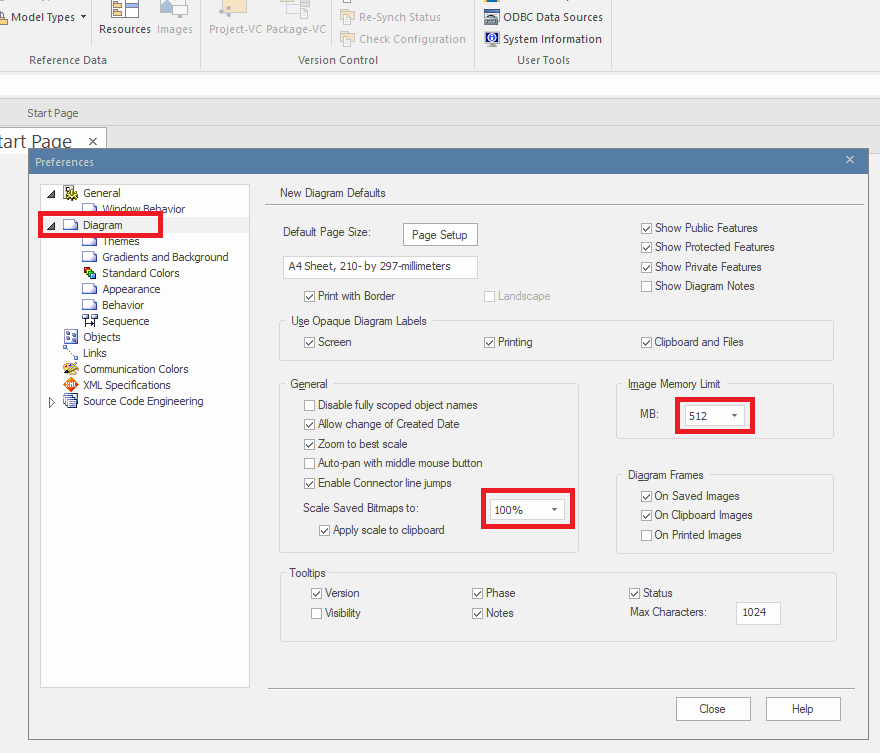Screen dimensions: 880x753
Task: Toggle Clipboard and Files checkbox
Action: (647, 342)
